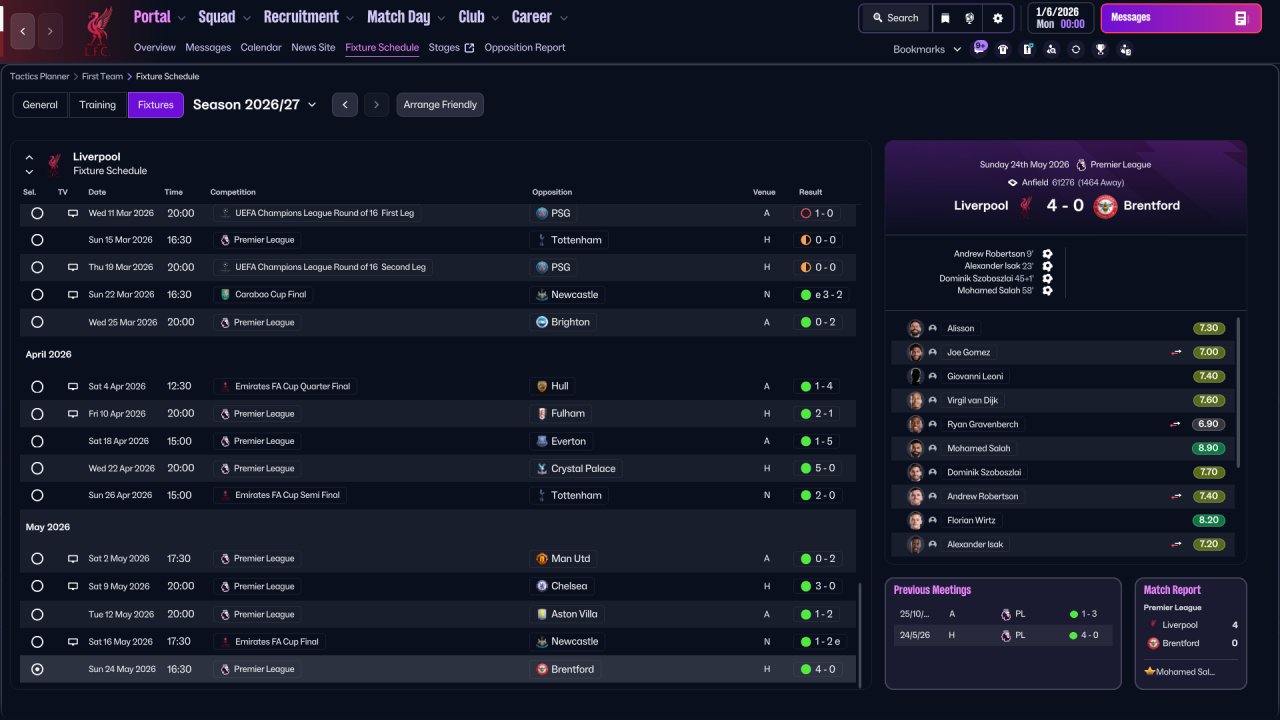1280x720 pixels.
Task: Open the Opposition Report tab
Action: click(525, 47)
